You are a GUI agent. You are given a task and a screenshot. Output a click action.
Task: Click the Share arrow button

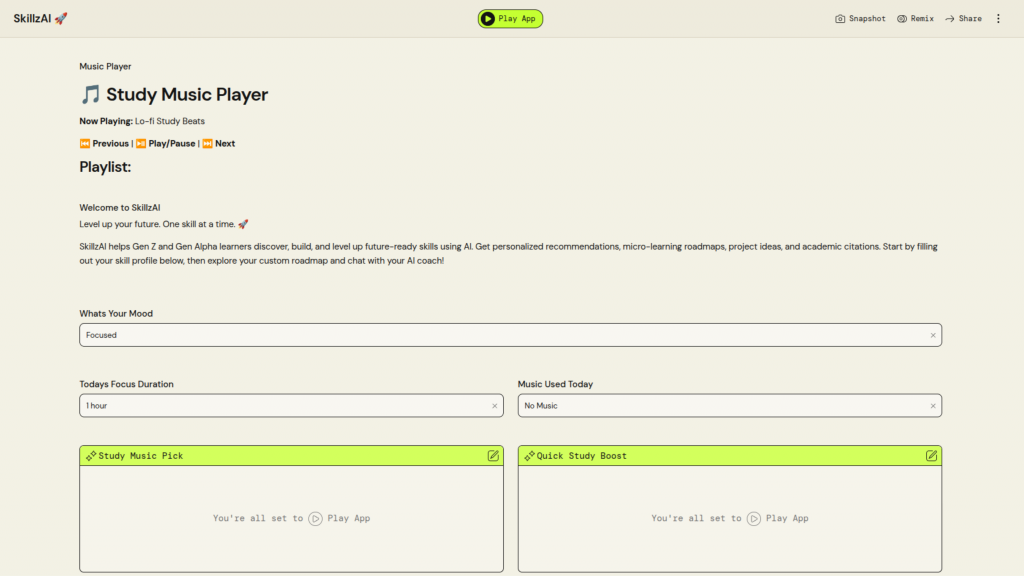point(963,19)
